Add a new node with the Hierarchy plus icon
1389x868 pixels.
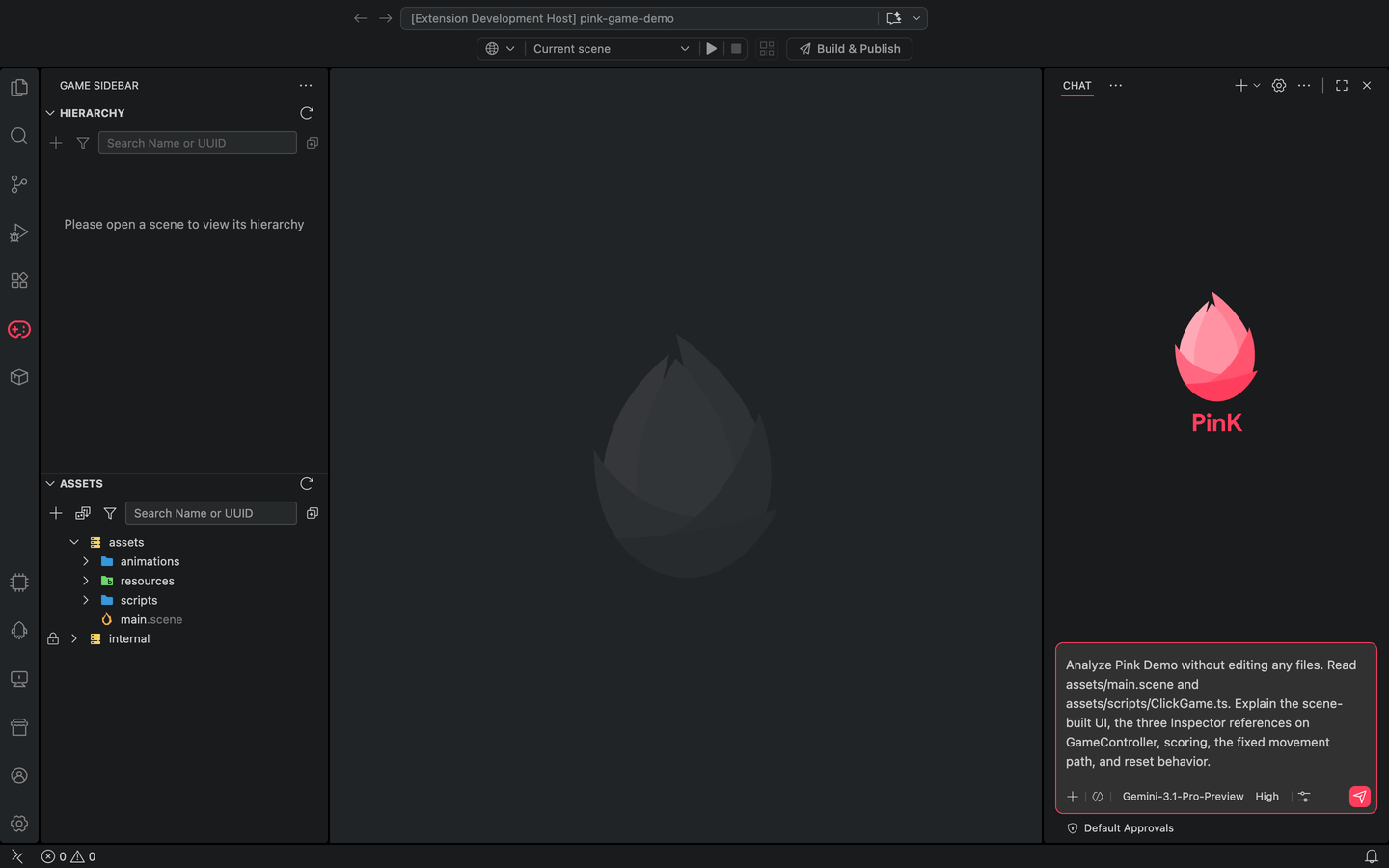[56, 143]
